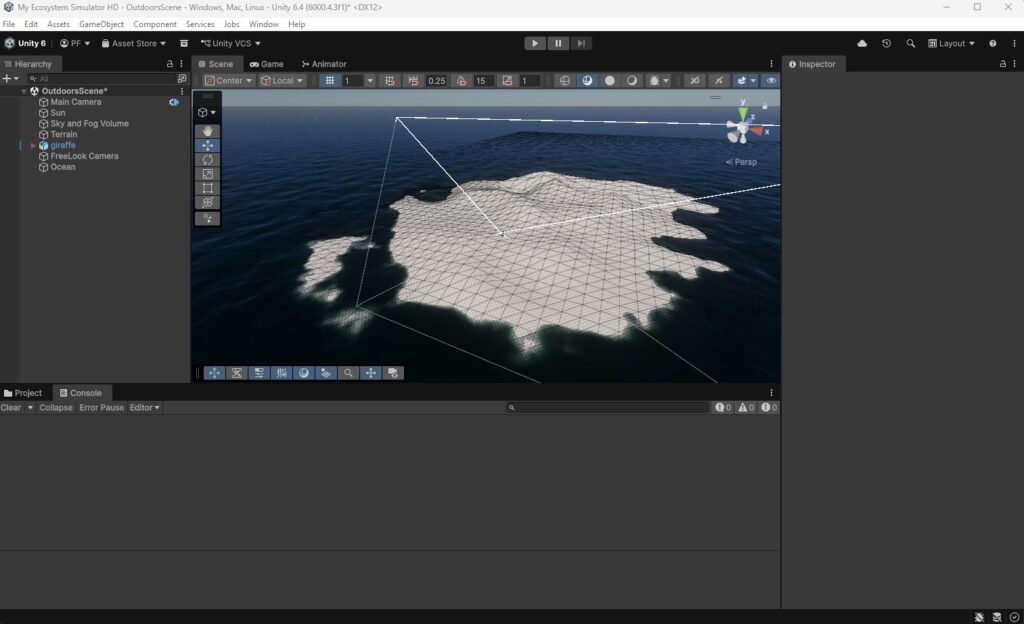Click the Play button
Image resolution: width=1024 pixels, height=624 pixels.
pyautogui.click(x=535, y=43)
